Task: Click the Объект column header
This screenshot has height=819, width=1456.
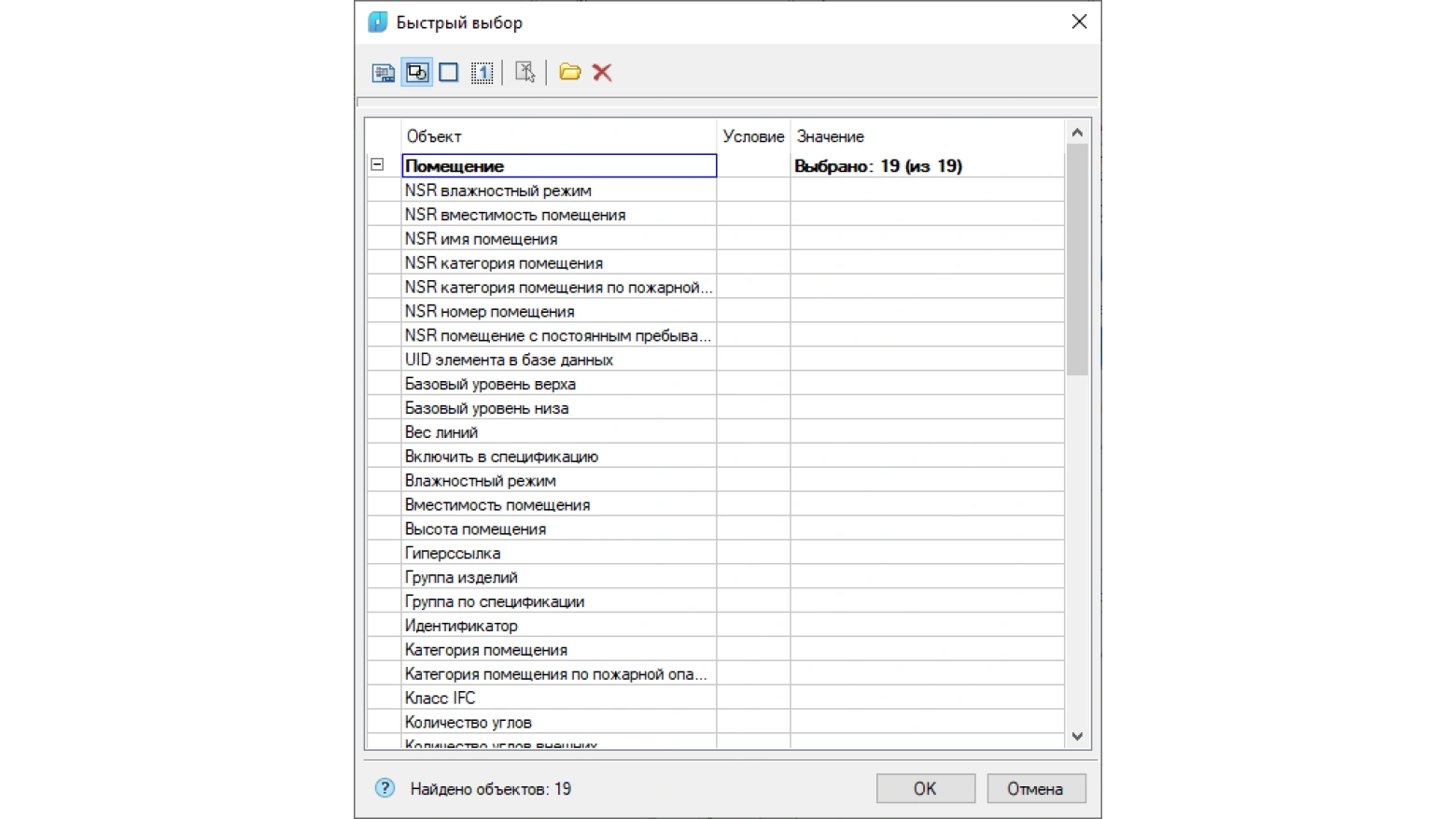Action: 558,136
